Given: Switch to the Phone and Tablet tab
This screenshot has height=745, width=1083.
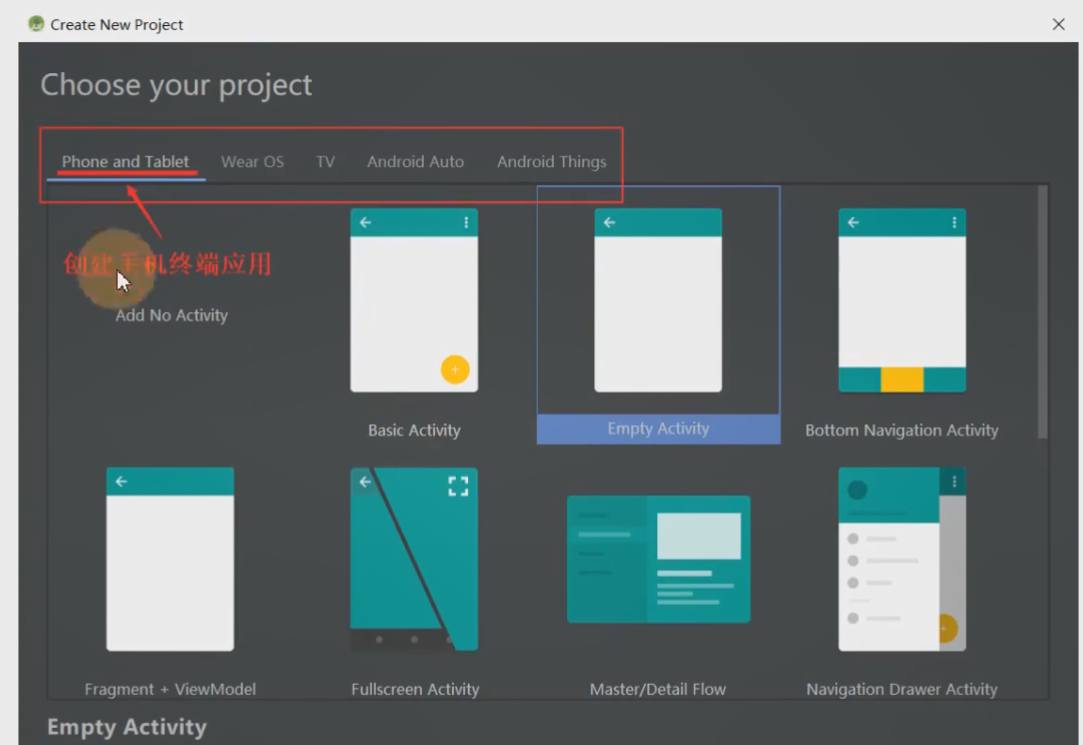Looking at the screenshot, I should (125, 161).
